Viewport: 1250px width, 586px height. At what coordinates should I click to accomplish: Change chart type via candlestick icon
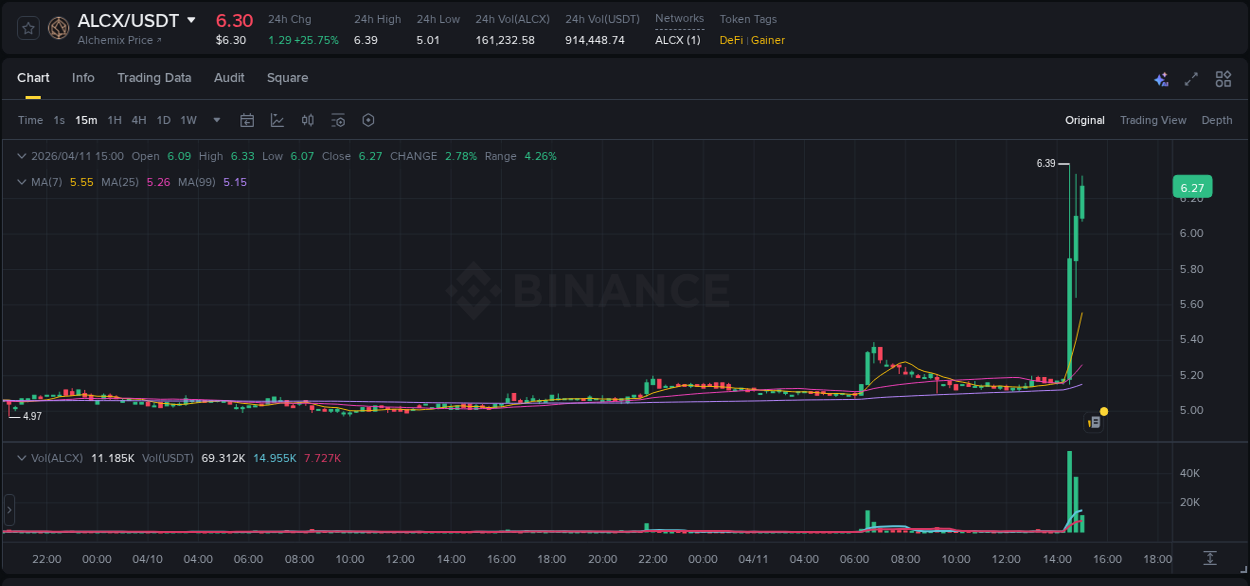(308, 120)
